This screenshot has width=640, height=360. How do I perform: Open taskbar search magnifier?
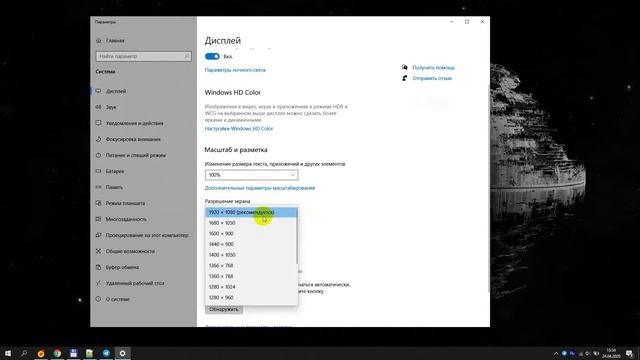(x=24, y=353)
